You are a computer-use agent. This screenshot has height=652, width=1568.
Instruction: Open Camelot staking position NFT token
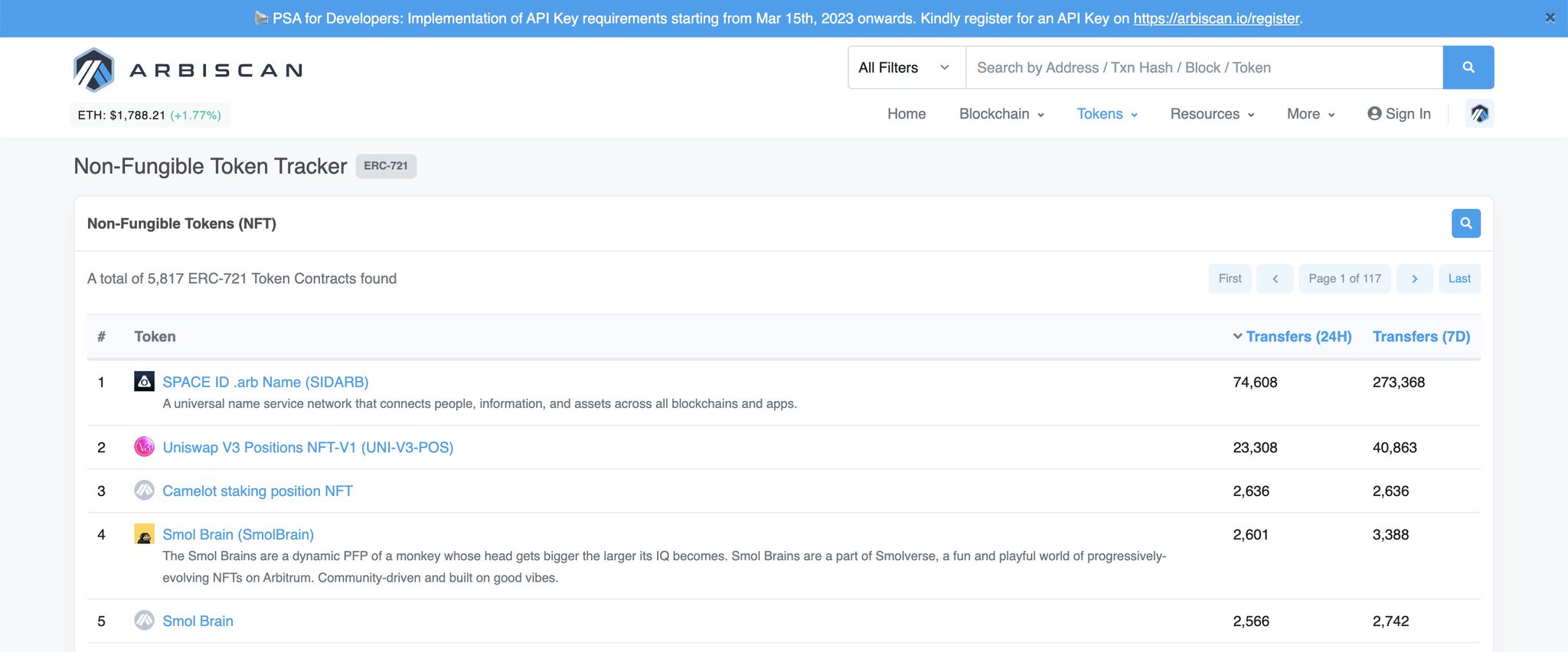click(257, 491)
